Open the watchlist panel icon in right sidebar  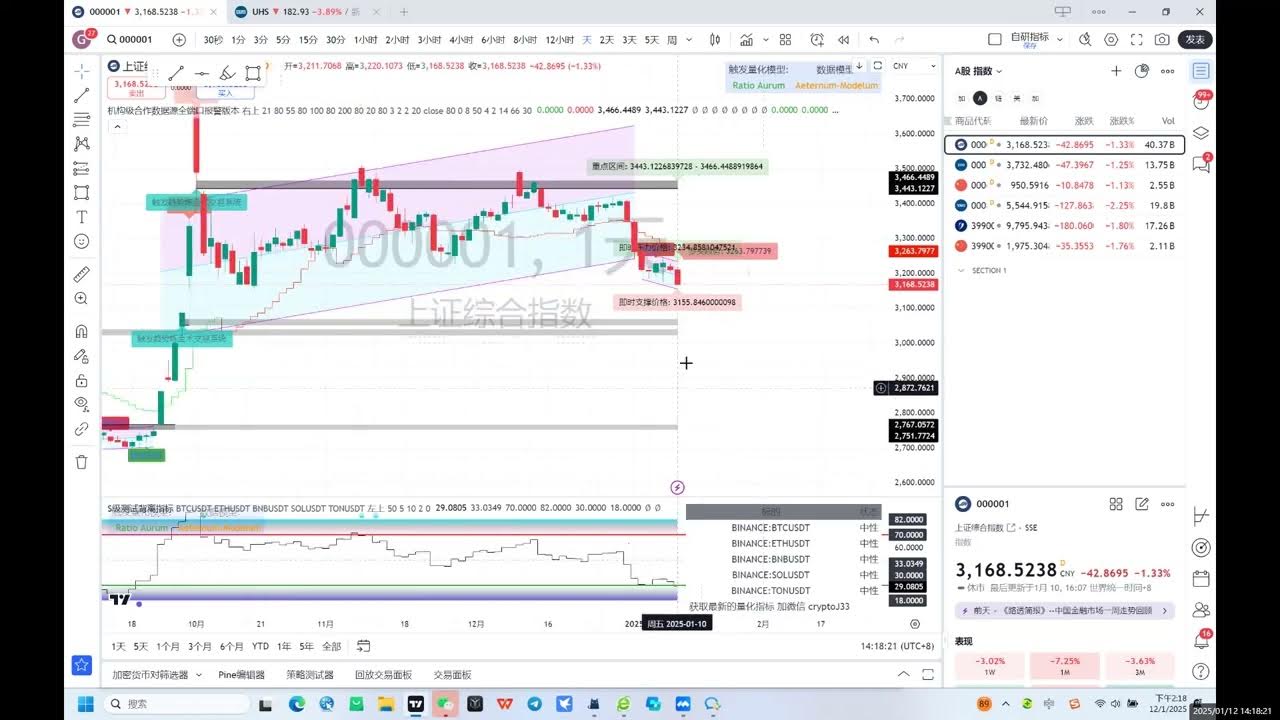click(1201, 71)
